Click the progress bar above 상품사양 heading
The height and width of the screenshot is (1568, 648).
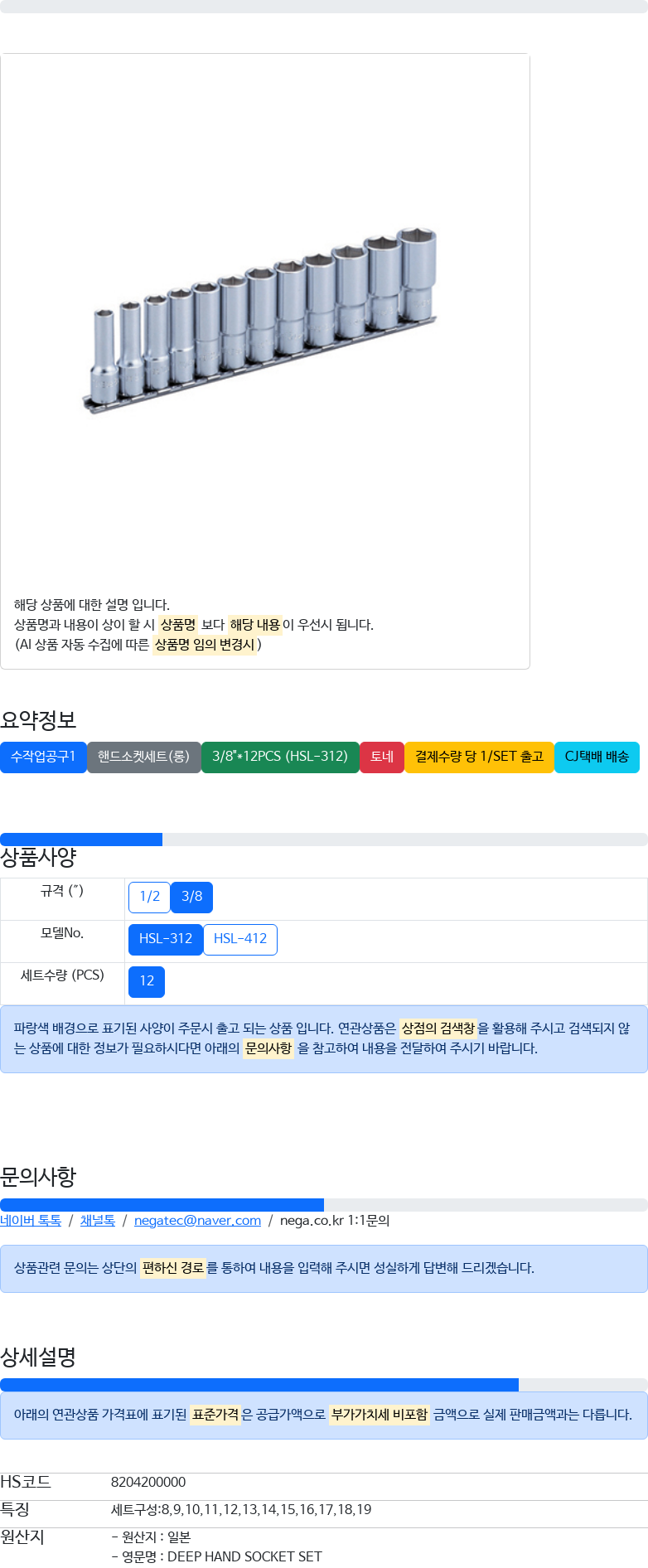(324, 840)
